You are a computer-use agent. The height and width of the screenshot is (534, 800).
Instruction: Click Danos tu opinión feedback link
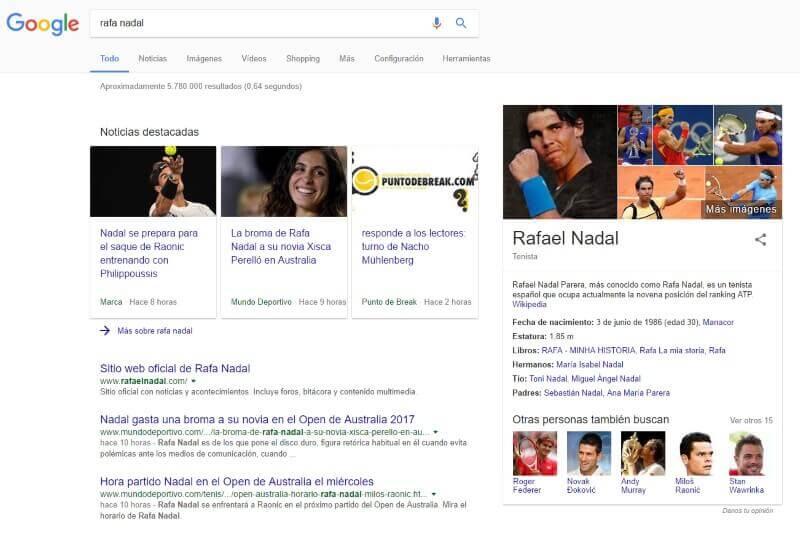[x=747, y=511]
